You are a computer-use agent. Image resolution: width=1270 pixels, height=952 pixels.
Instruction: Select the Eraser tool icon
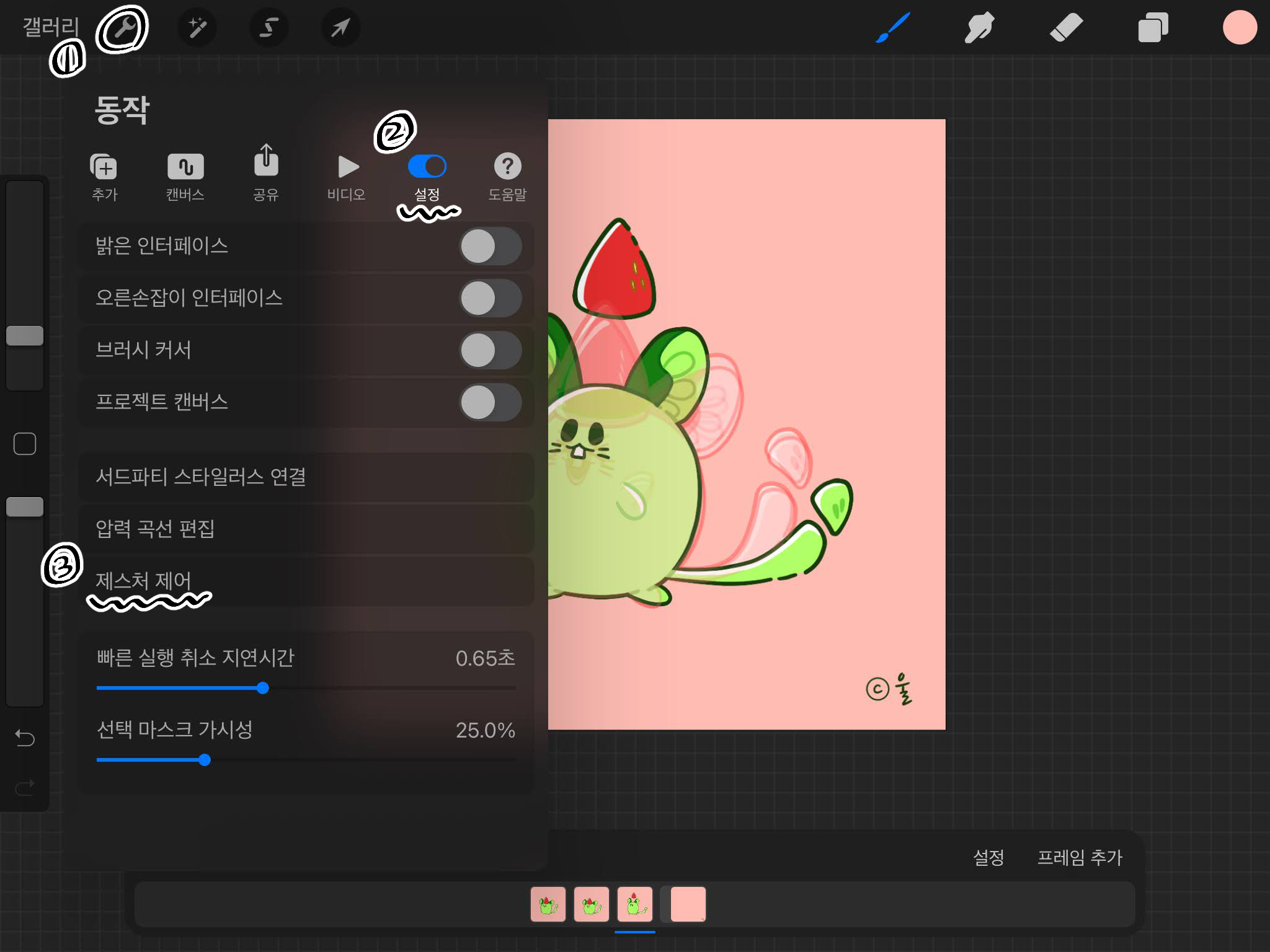click(1066, 28)
